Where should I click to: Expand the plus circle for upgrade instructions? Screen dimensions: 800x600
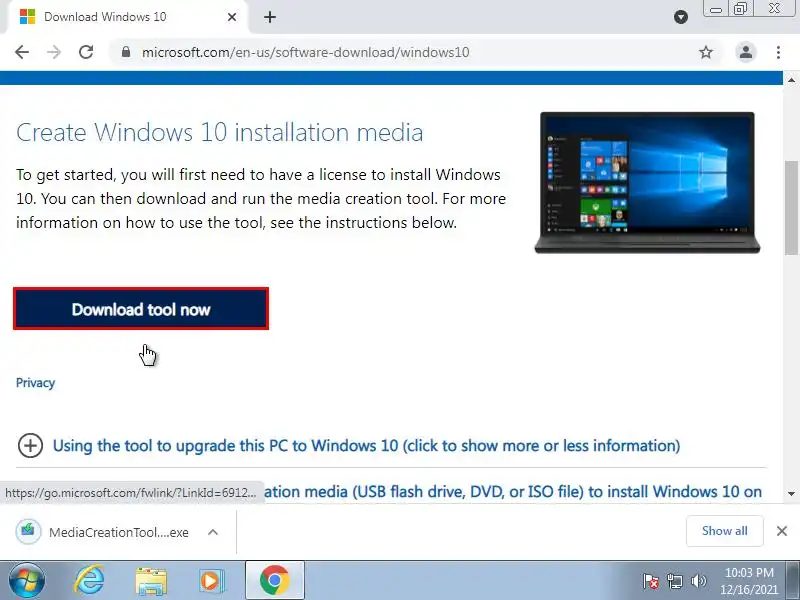click(x=30, y=445)
